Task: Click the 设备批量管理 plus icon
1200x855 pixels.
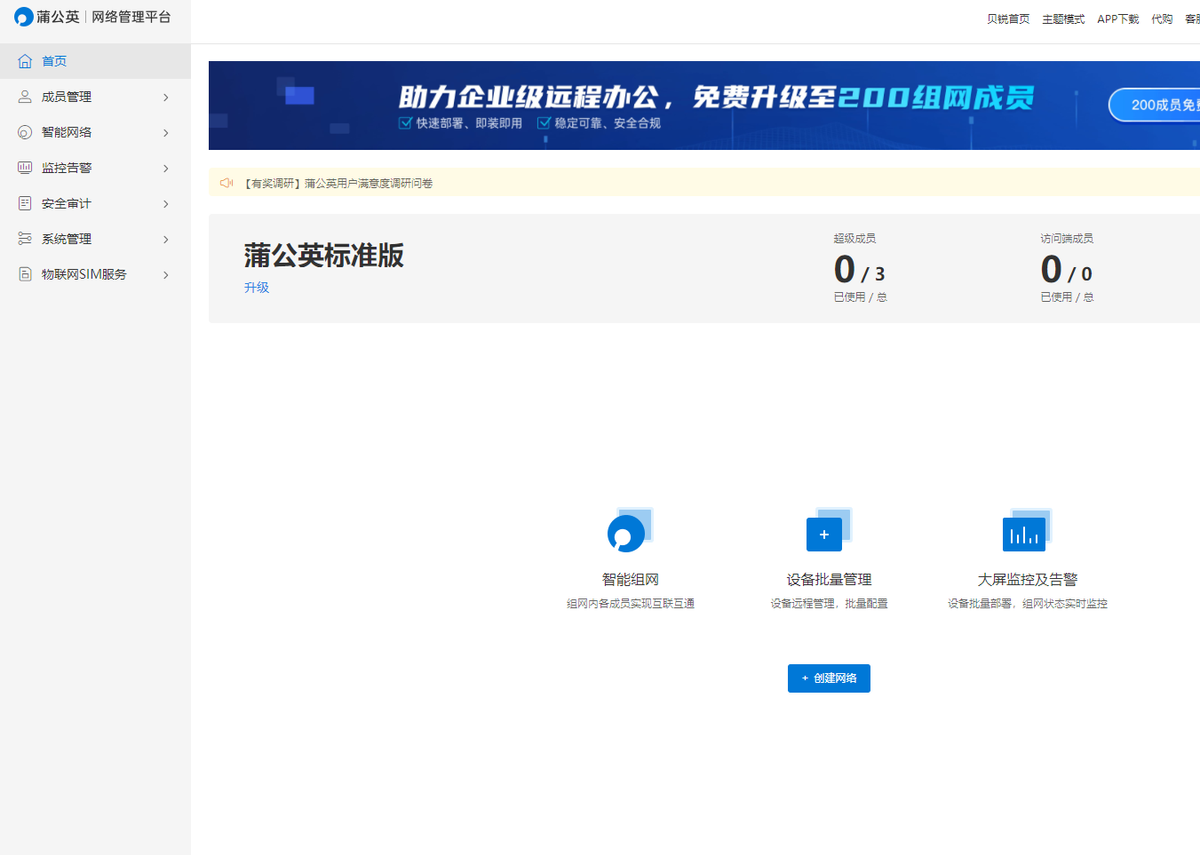Action: [x=828, y=529]
